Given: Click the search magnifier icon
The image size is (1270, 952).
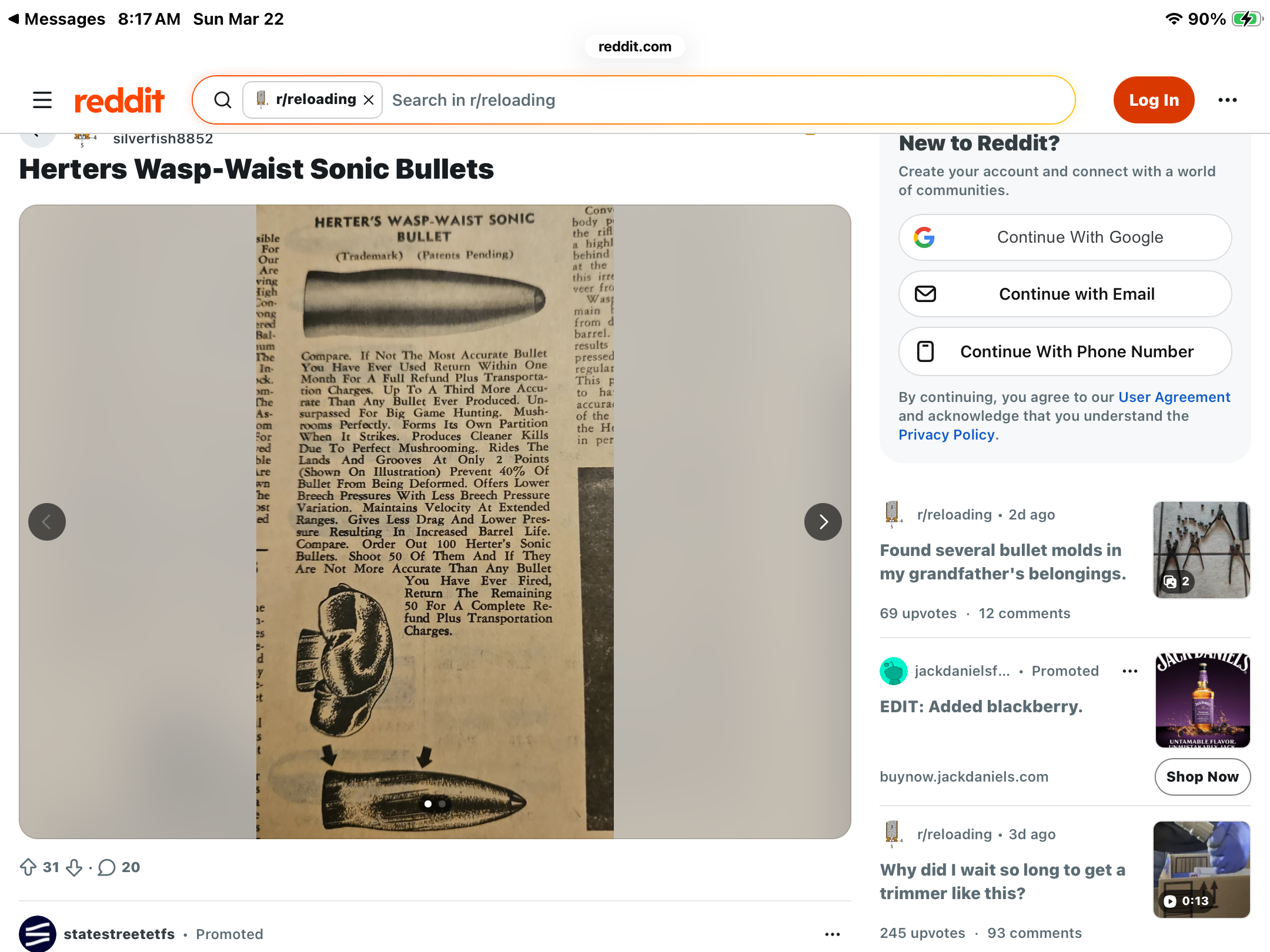Looking at the screenshot, I should (223, 100).
